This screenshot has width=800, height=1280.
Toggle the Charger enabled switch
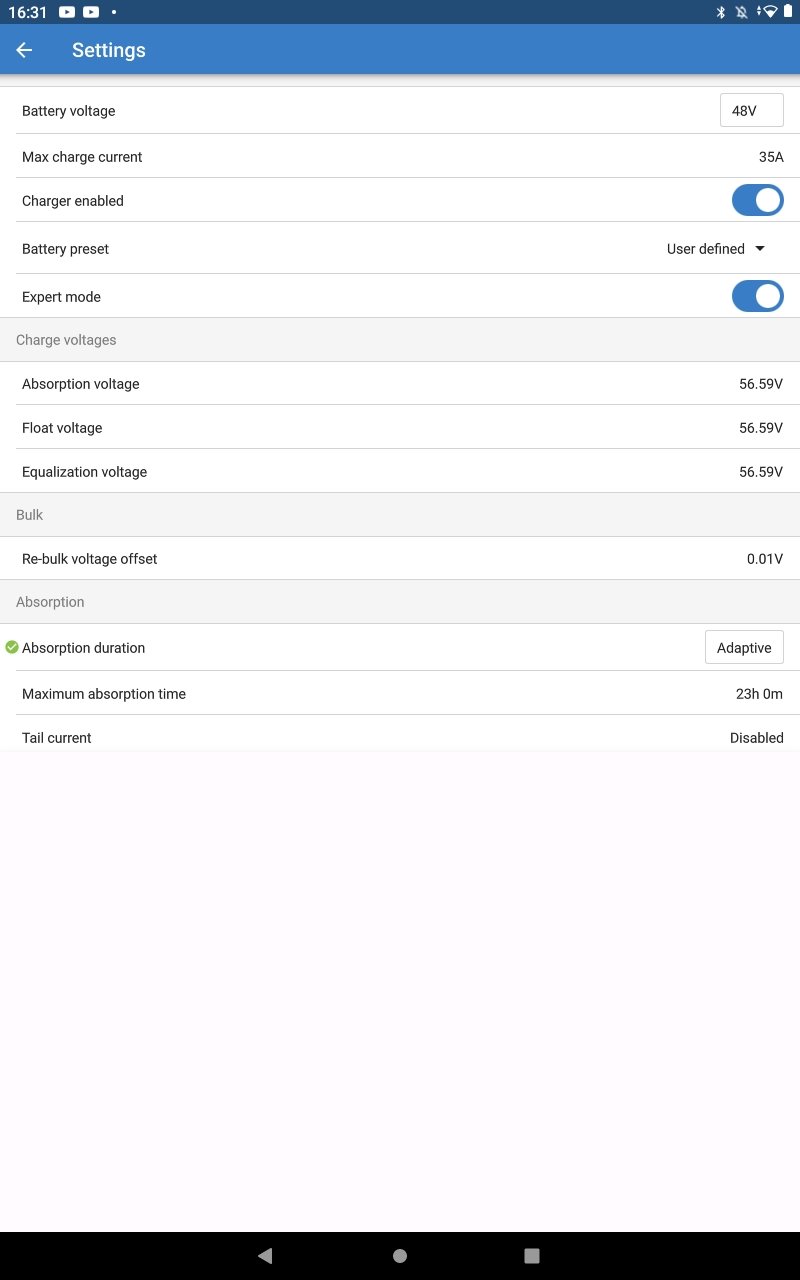pyautogui.click(x=757, y=200)
